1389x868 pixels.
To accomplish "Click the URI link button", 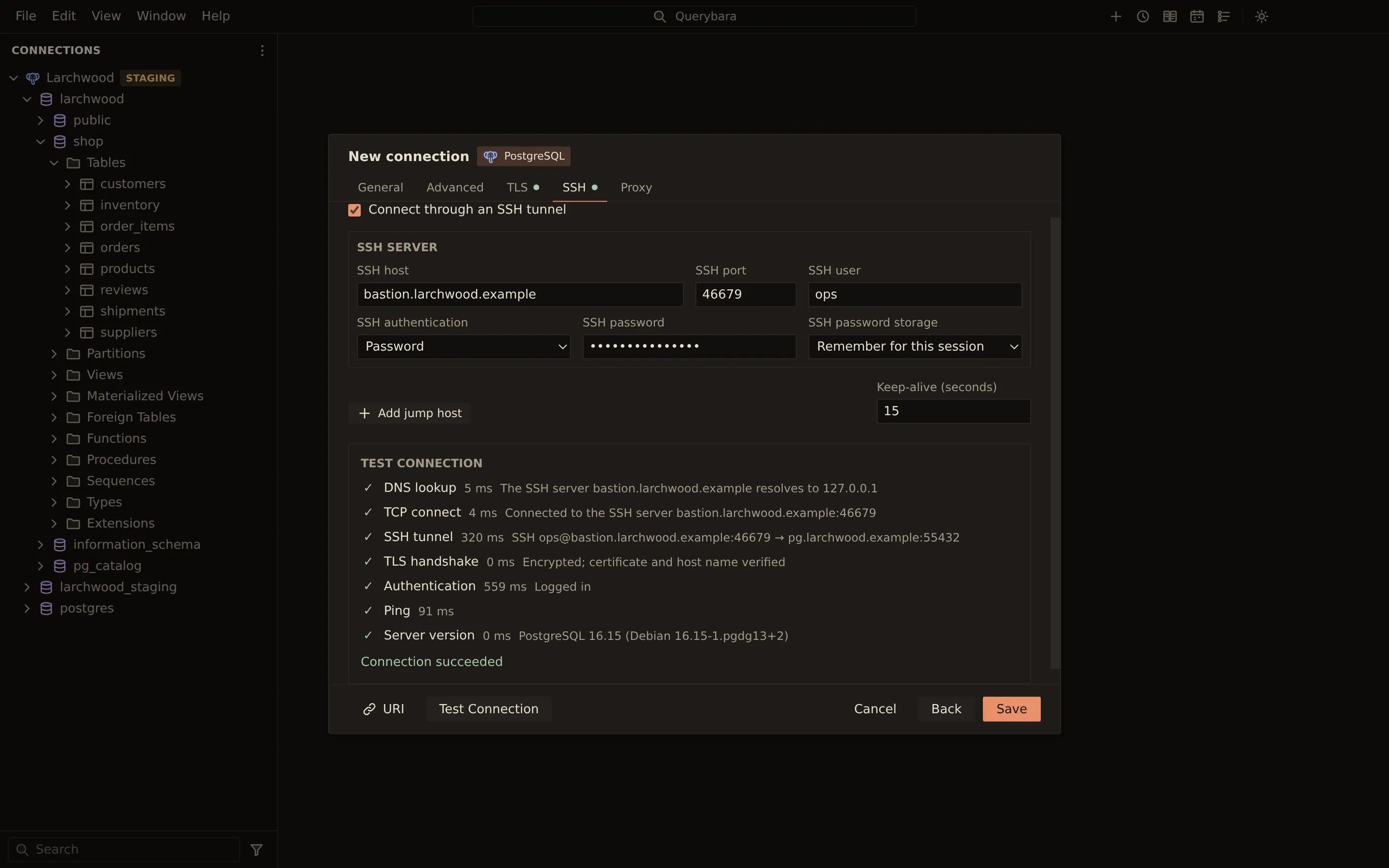I will (x=383, y=709).
